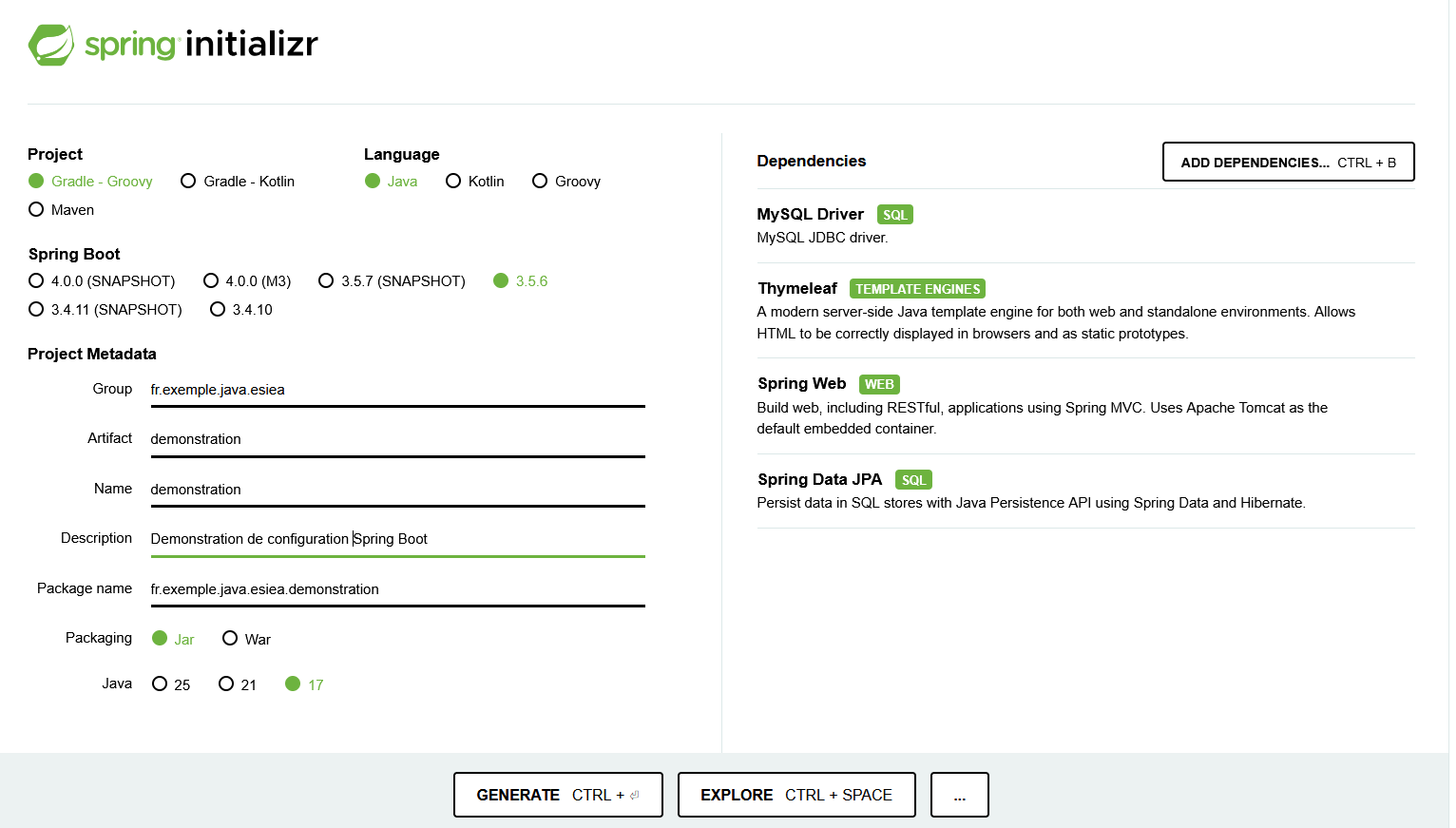Choose Java version 25

[x=160, y=684]
